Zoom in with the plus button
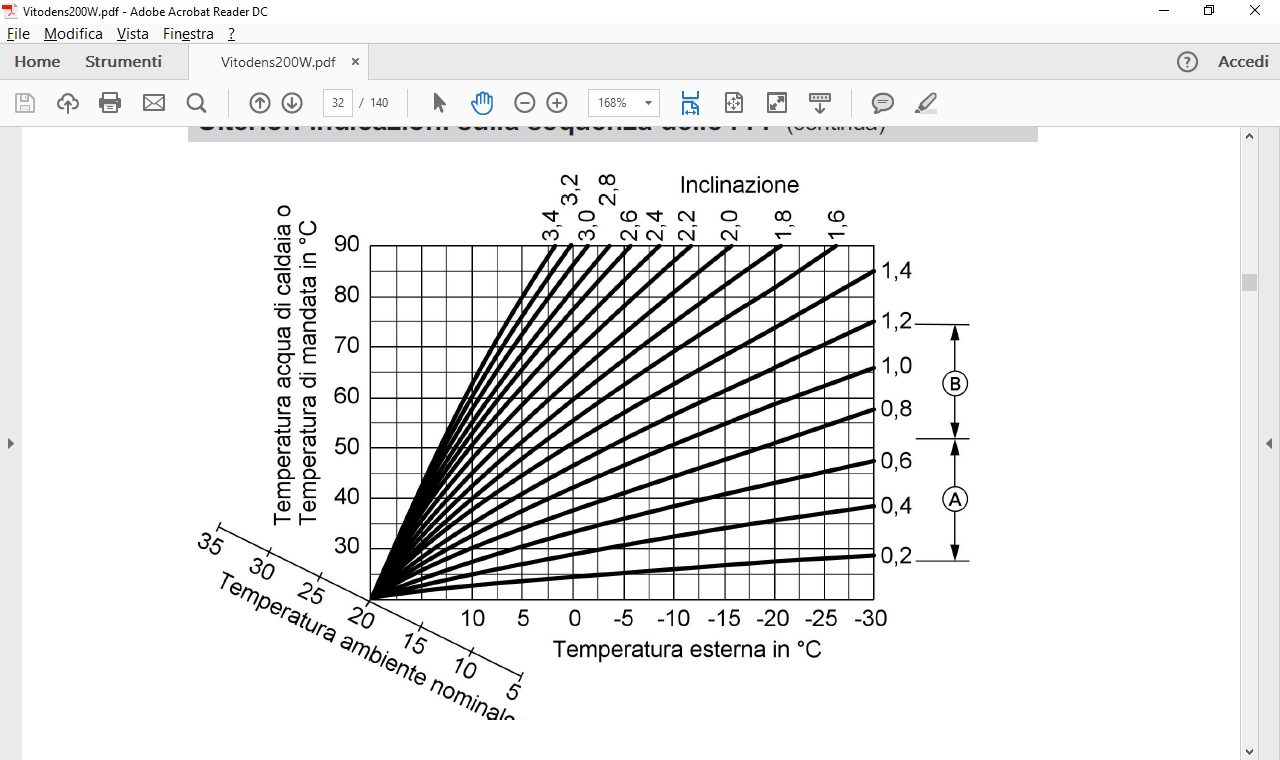The height and width of the screenshot is (760, 1280). click(x=557, y=103)
